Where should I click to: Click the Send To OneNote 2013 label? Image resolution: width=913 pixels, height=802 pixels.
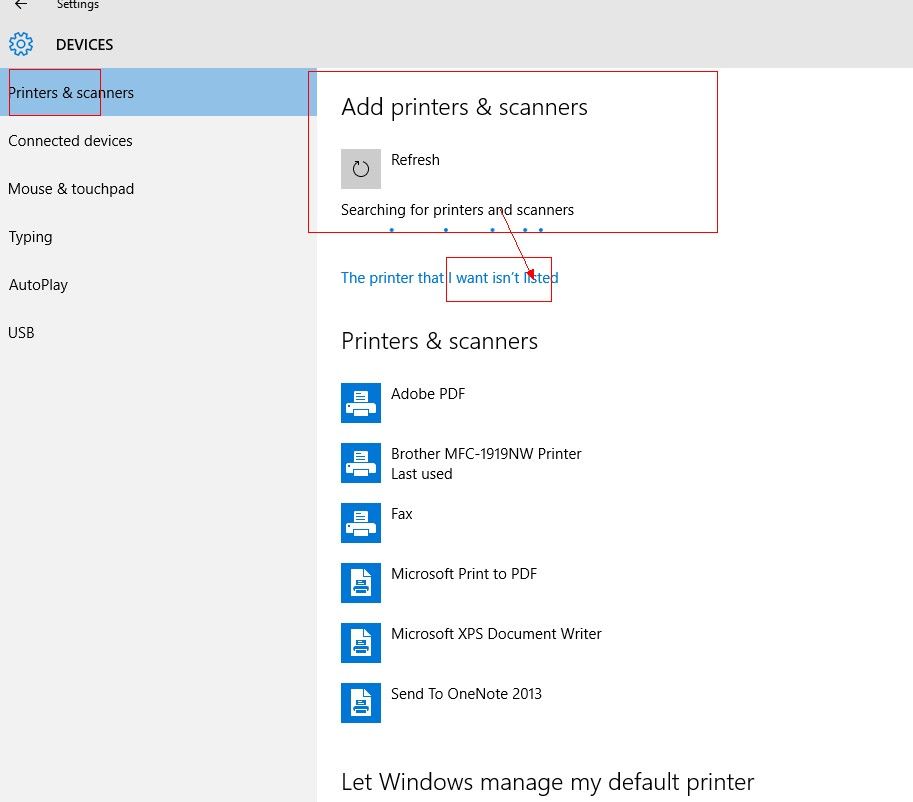pyautogui.click(x=466, y=694)
